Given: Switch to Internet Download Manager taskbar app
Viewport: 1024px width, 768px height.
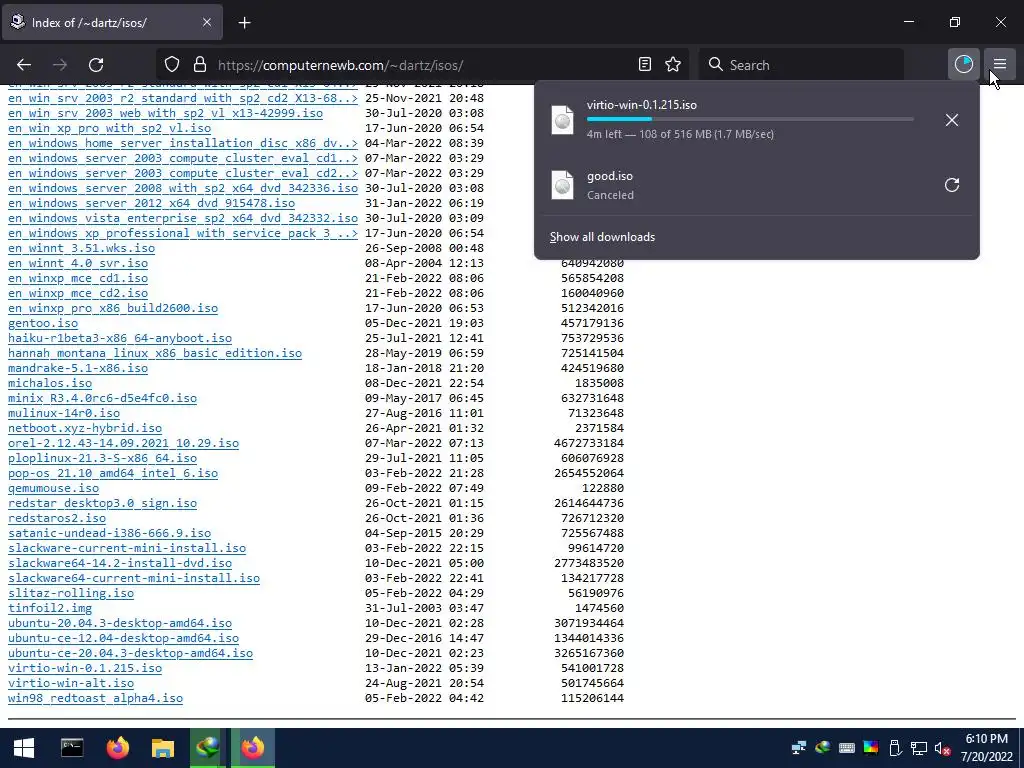Looking at the screenshot, I should coord(208,748).
